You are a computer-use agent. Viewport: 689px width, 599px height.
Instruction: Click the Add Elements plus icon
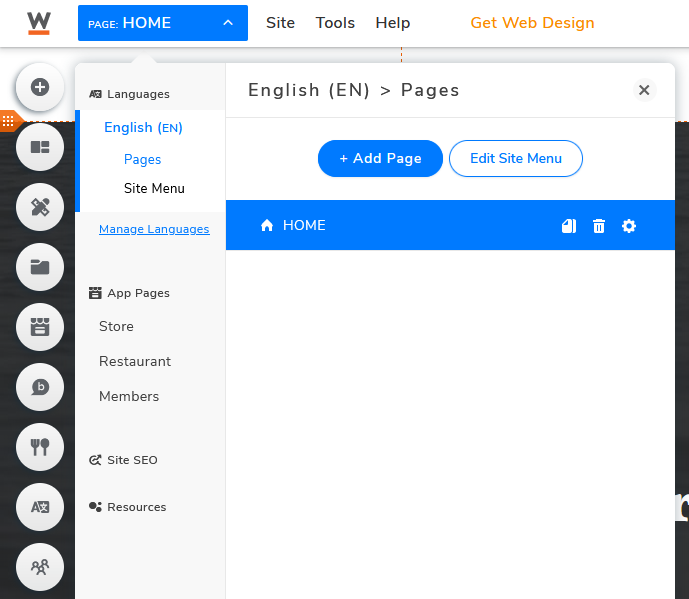click(x=40, y=87)
